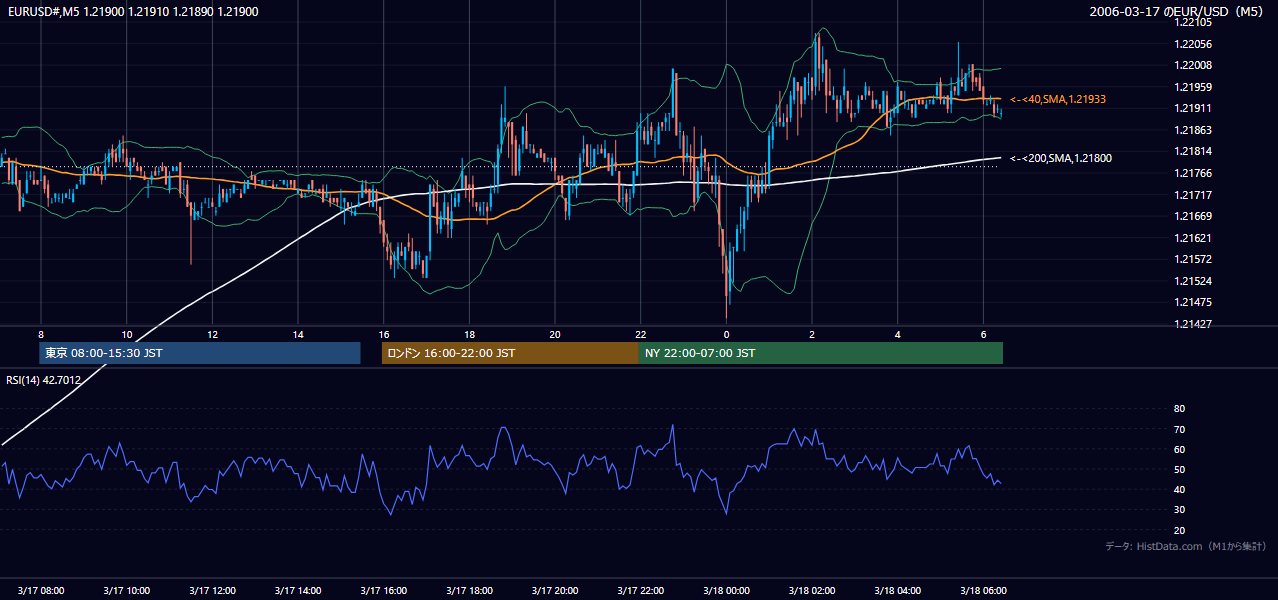Click the 3/17 08:00 time axis label
Image resolution: width=1278 pixels, height=600 pixels.
41,590
